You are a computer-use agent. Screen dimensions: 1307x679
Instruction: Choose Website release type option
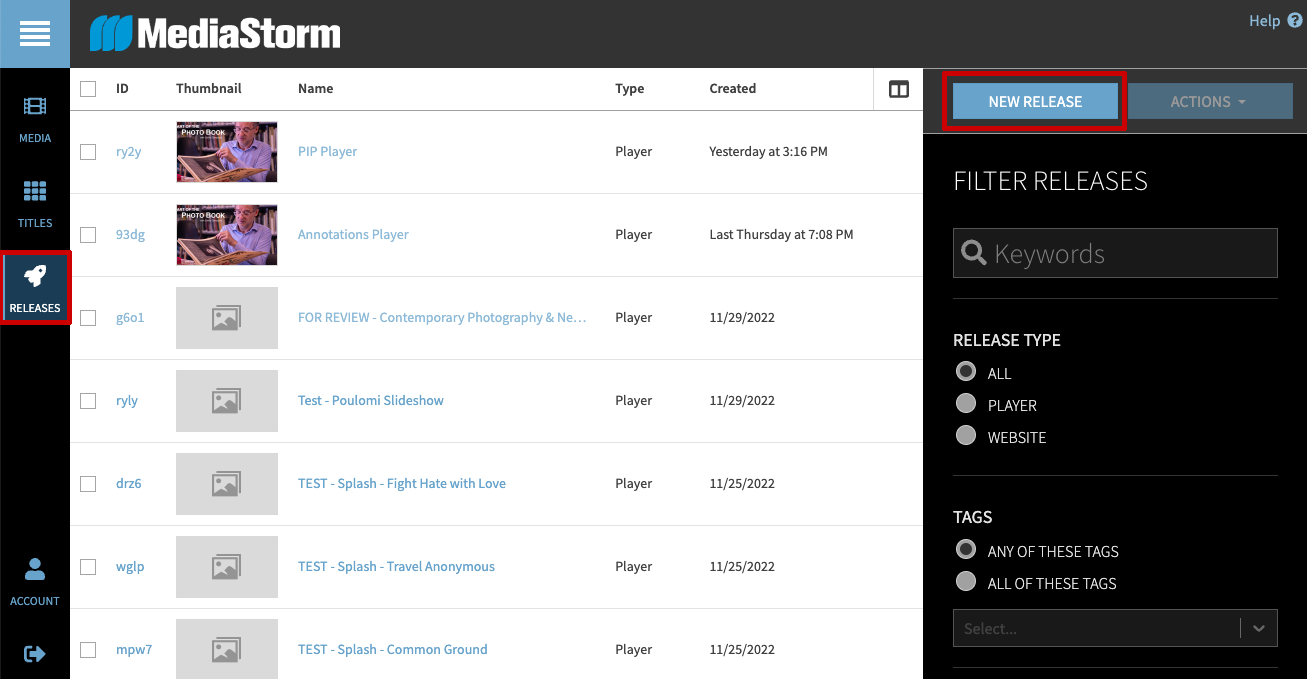pos(966,436)
